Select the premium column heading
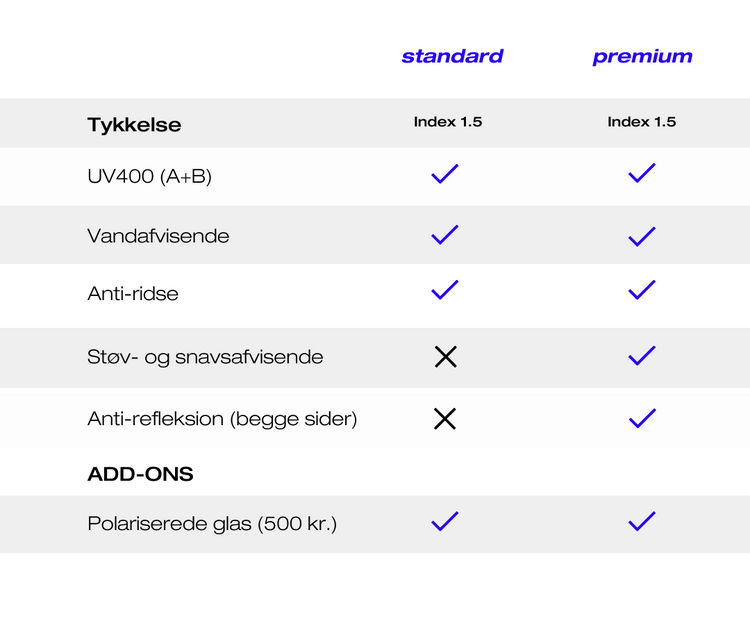Screen dimensions: 750x619 642,57
